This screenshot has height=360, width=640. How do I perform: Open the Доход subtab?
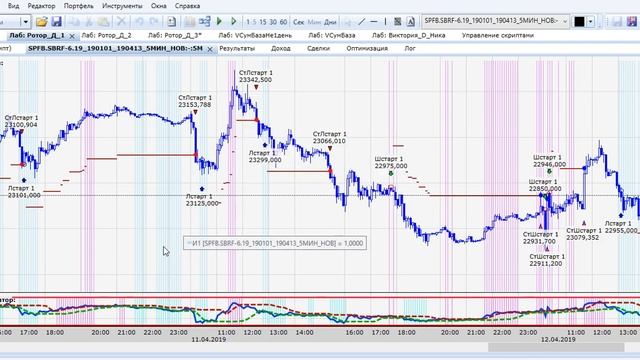coord(281,48)
